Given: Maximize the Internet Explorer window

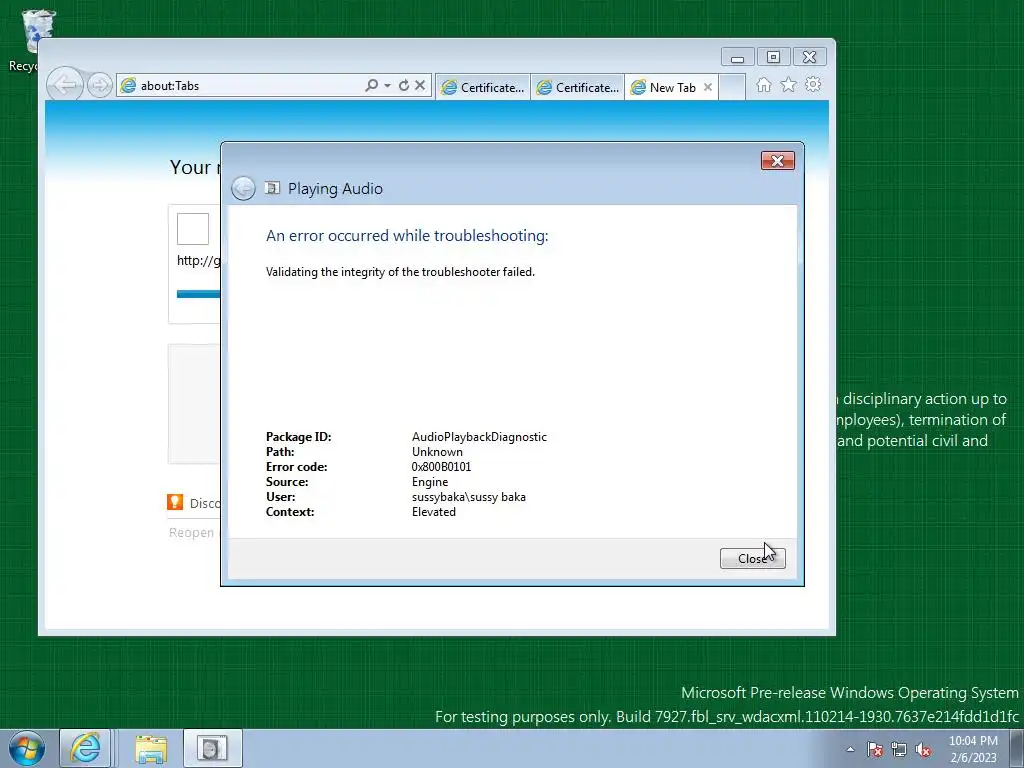Looking at the screenshot, I should [773, 57].
